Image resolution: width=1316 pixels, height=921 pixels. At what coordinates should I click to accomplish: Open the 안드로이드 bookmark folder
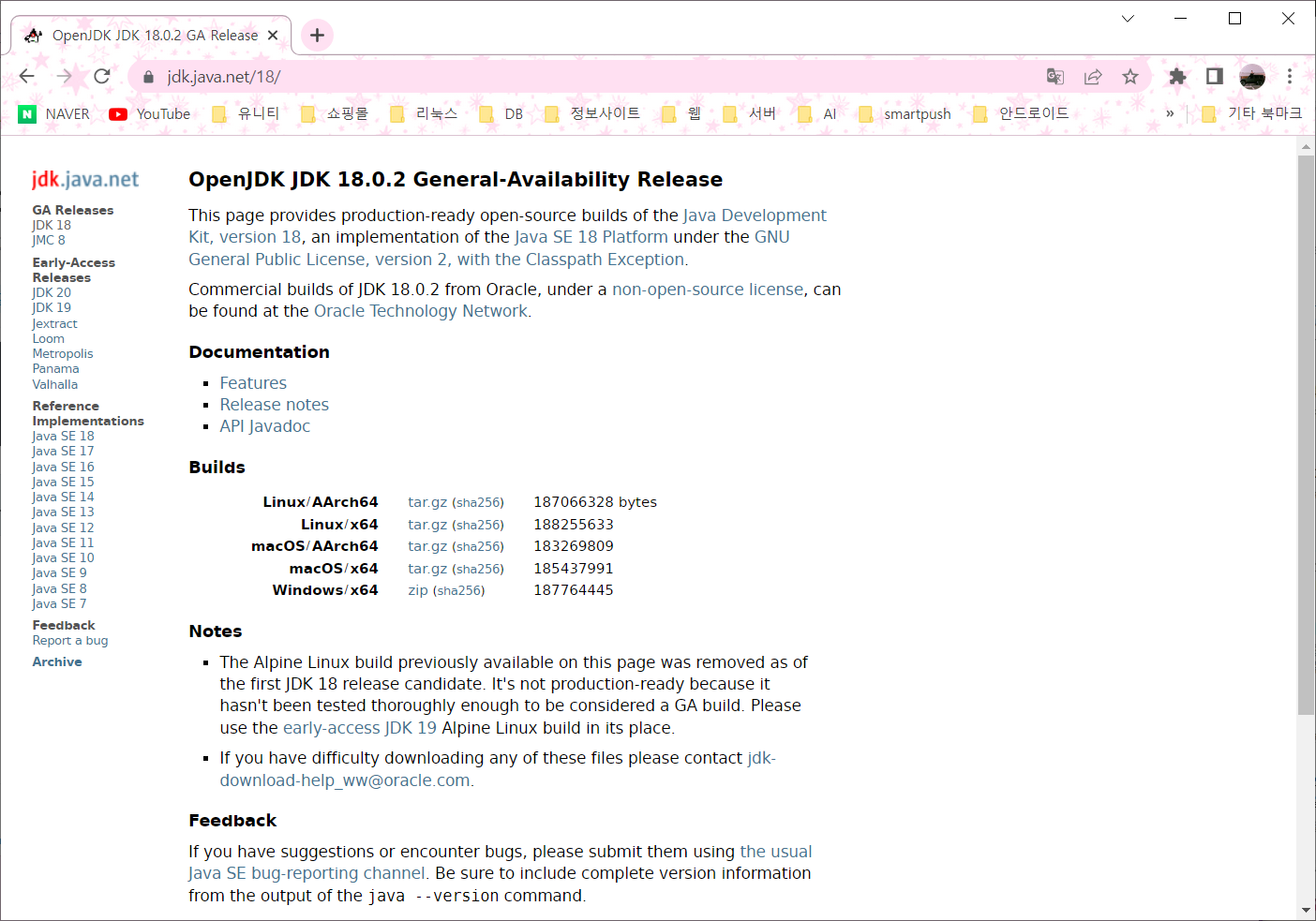tap(1021, 113)
